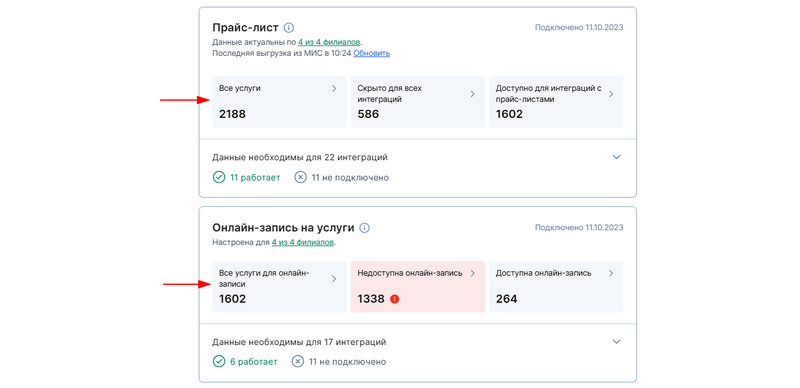Viewport: 800px width, 388px height.
Task: Click the Скрыто для всех интеграций label
Action: 390,94
